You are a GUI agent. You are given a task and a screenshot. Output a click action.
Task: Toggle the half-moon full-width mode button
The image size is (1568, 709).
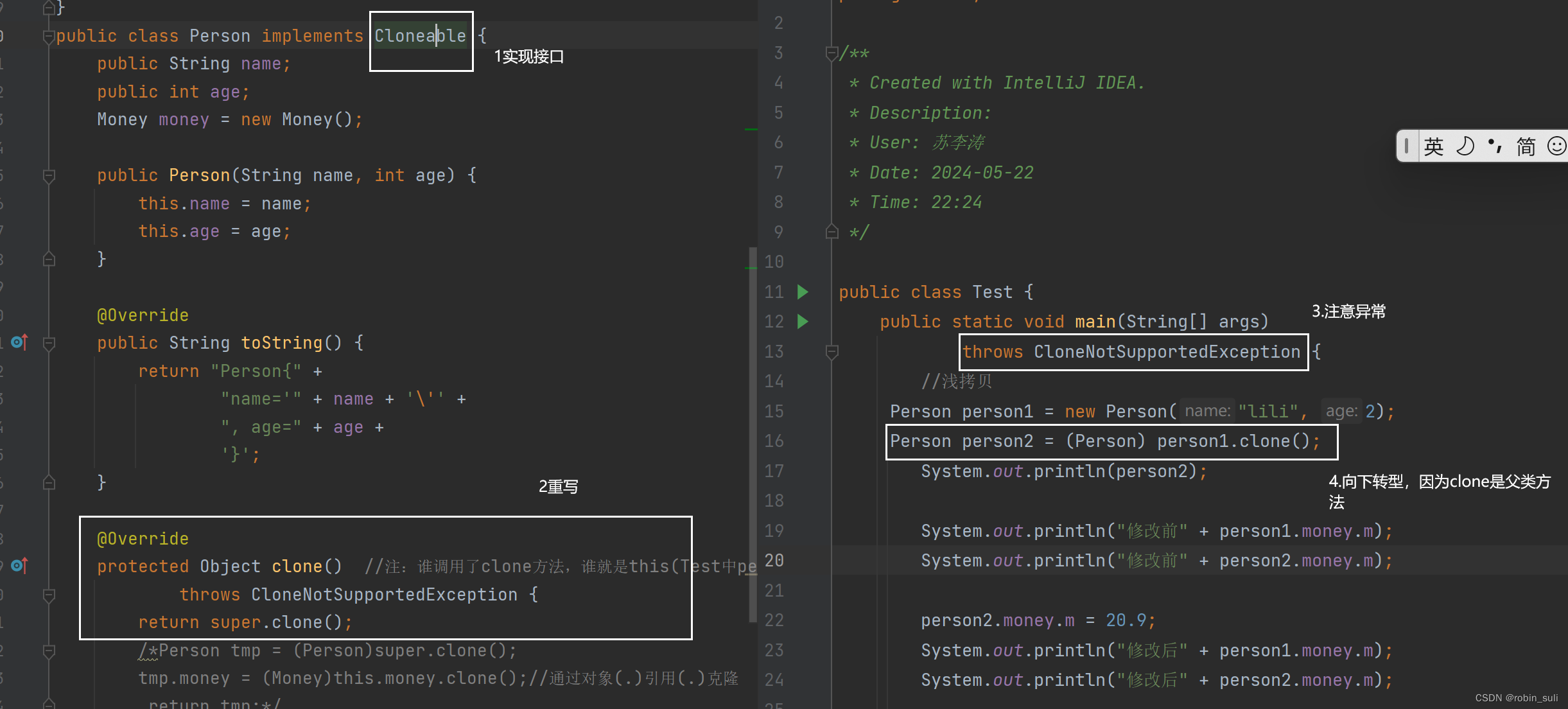[1465, 146]
